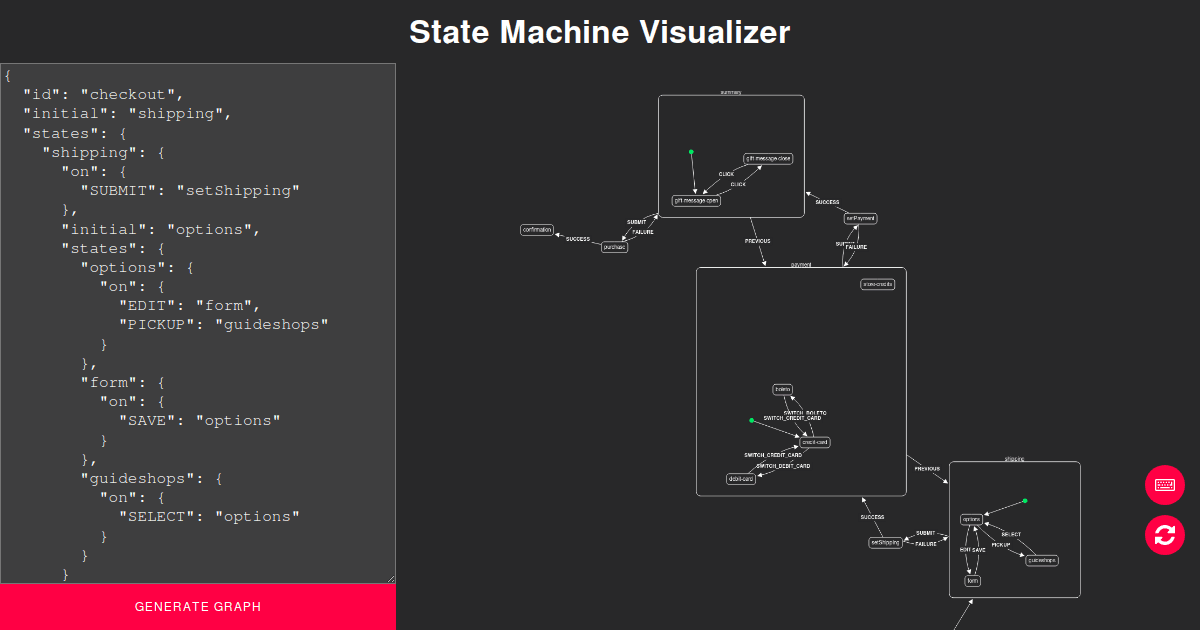Click the 'setPayment' service node

click(860, 217)
